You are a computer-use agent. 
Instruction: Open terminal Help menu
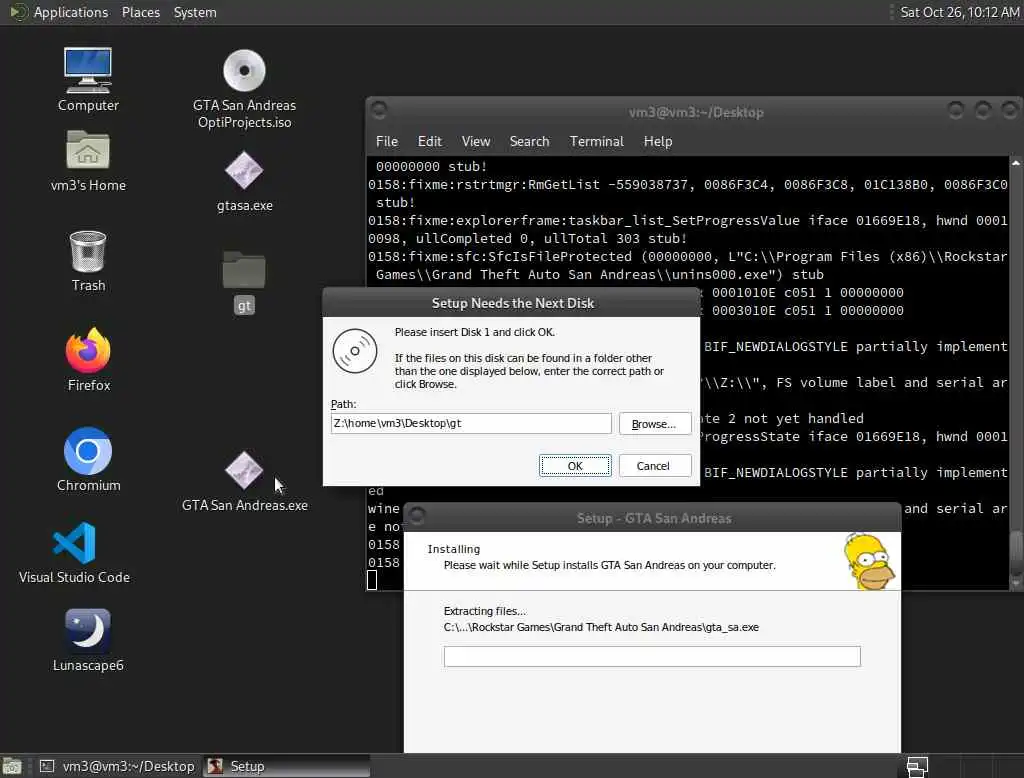point(658,141)
